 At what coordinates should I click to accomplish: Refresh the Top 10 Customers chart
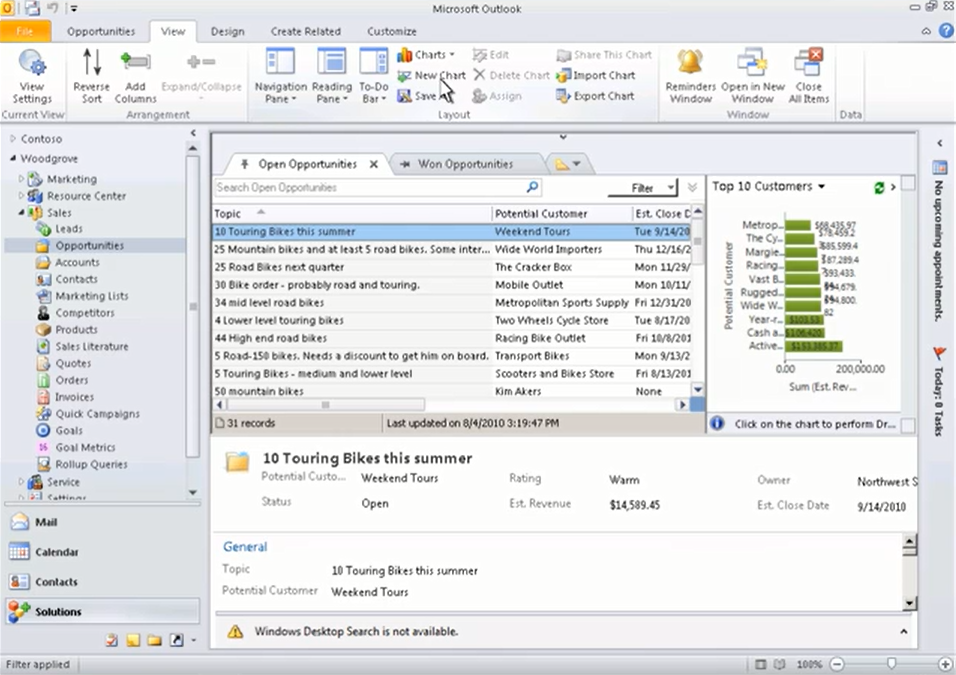879,188
